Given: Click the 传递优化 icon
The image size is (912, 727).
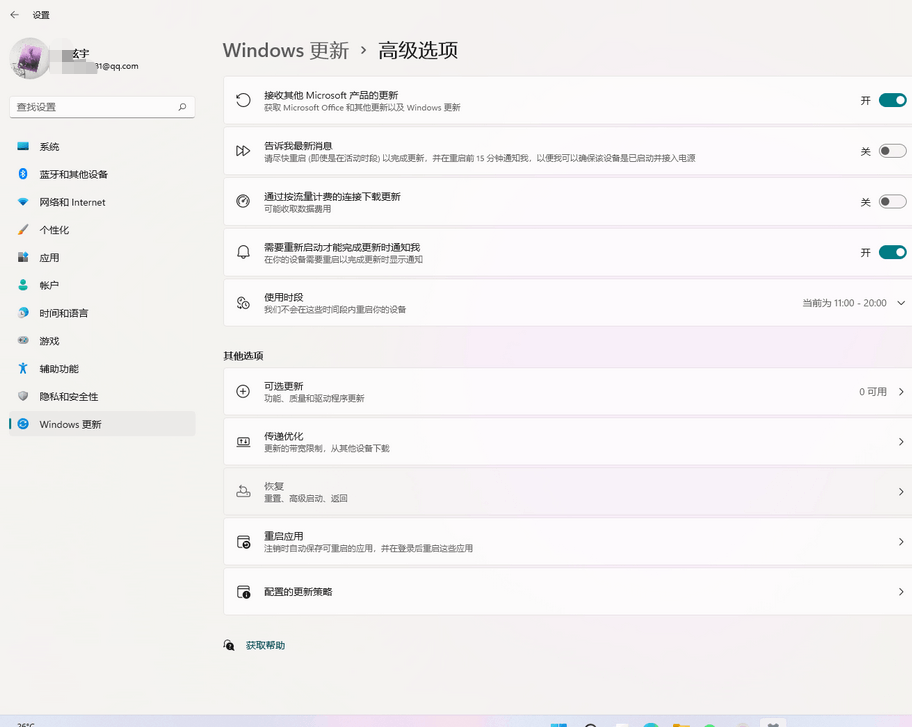Looking at the screenshot, I should pyautogui.click(x=243, y=442).
